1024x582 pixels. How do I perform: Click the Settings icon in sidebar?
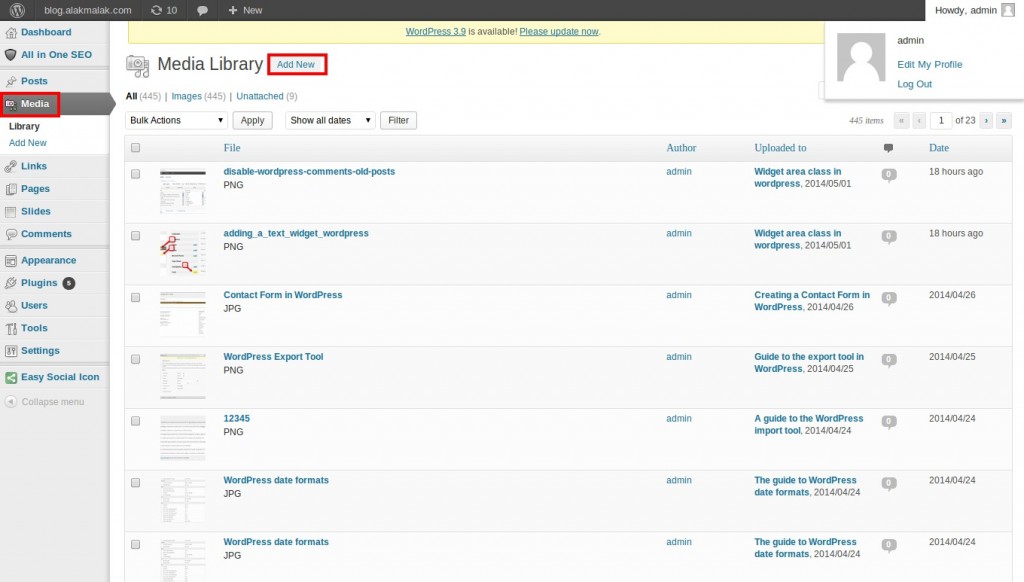coord(10,351)
